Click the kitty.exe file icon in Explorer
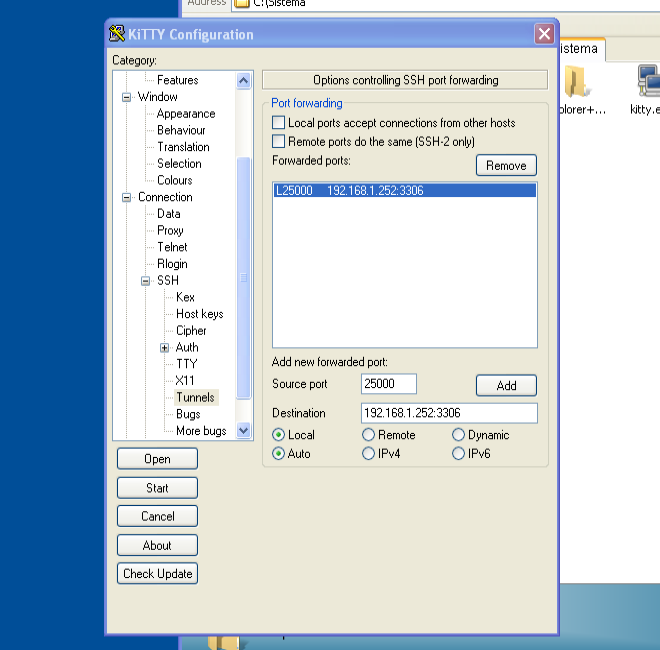Screen dimensions: 660x650 (648, 81)
